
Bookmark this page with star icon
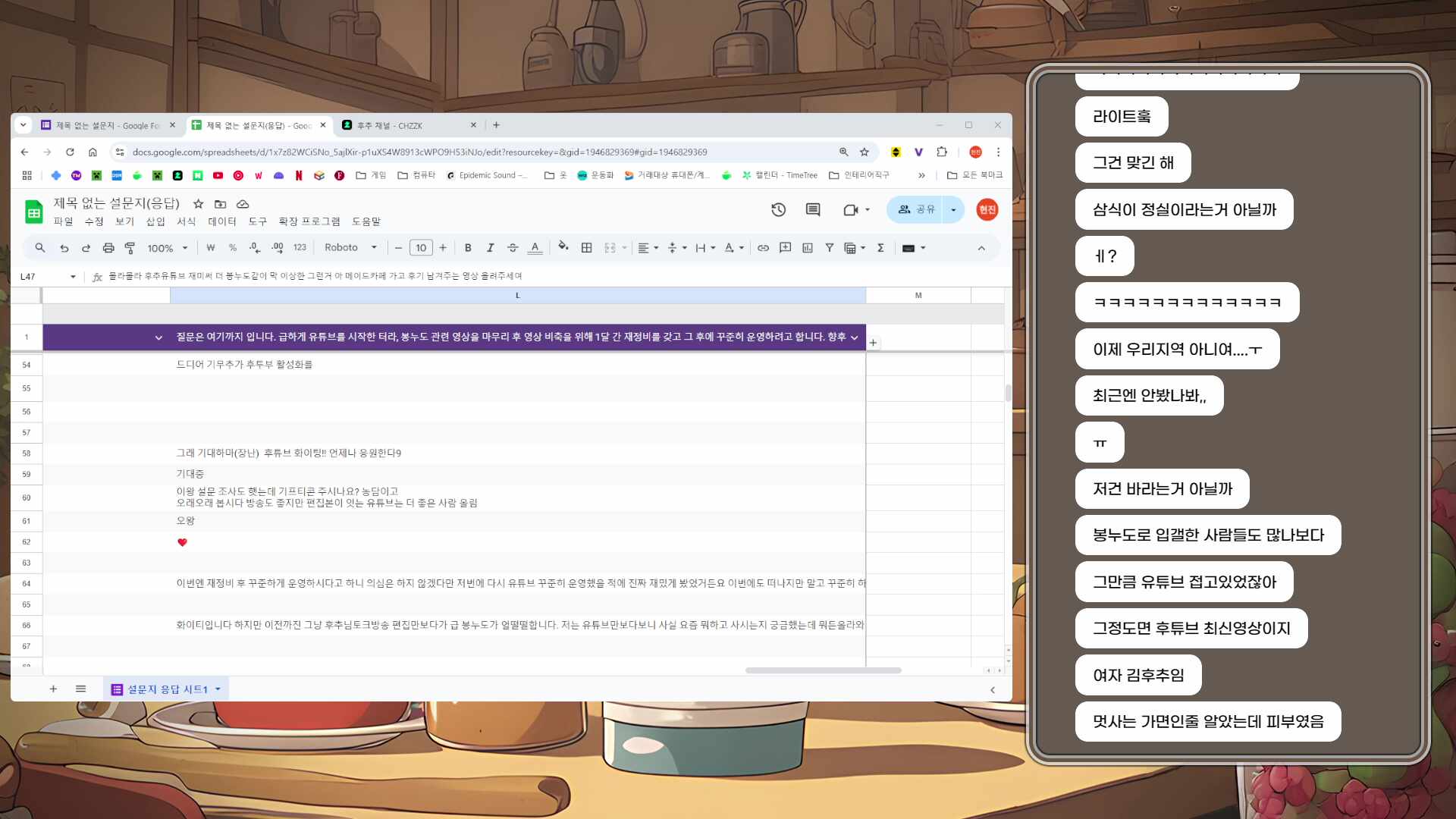tap(864, 152)
